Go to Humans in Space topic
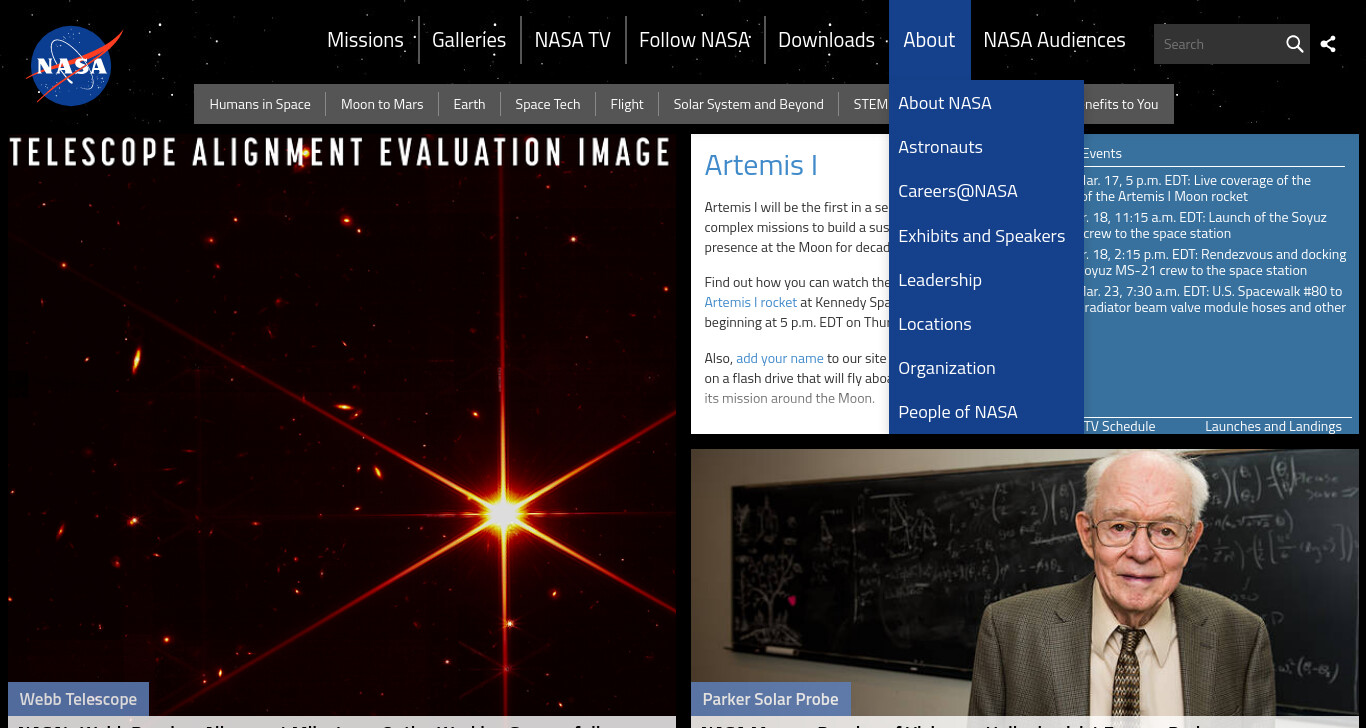Viewport: 1366px width, 728px height. [260, 104]
